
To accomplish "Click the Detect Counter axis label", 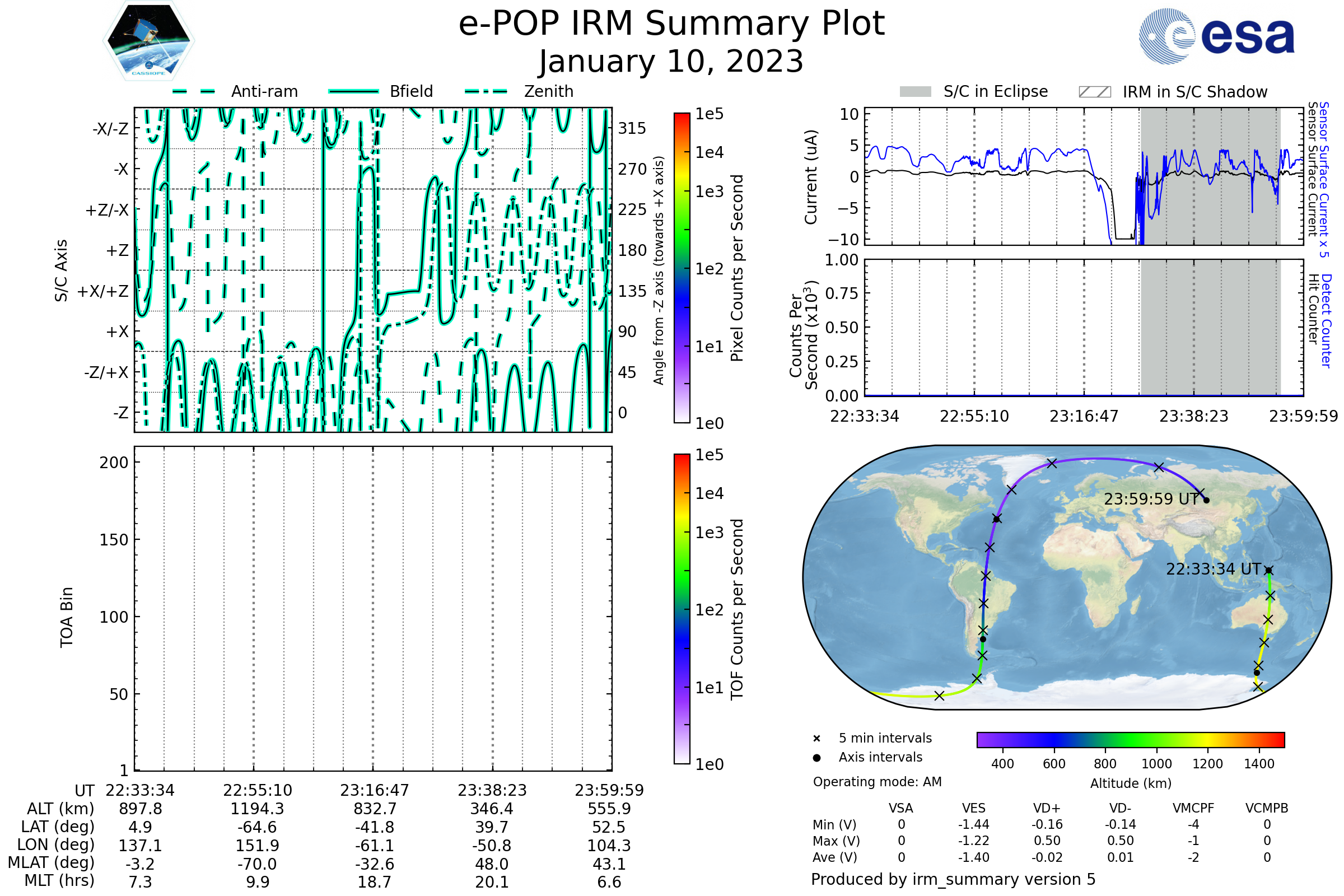I will (1326, 321).
